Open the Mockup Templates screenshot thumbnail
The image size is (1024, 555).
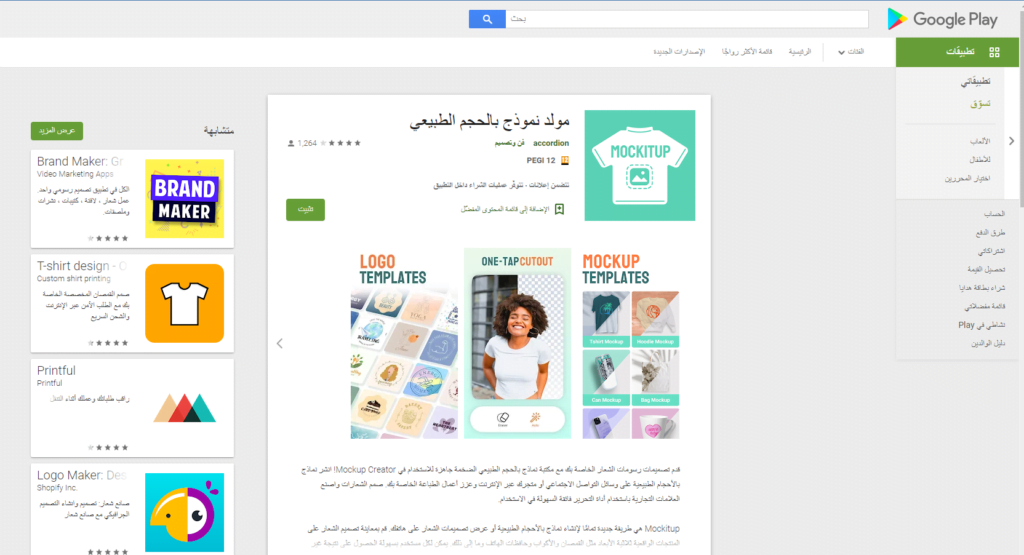pyautogui.click(x=630, y=343)
